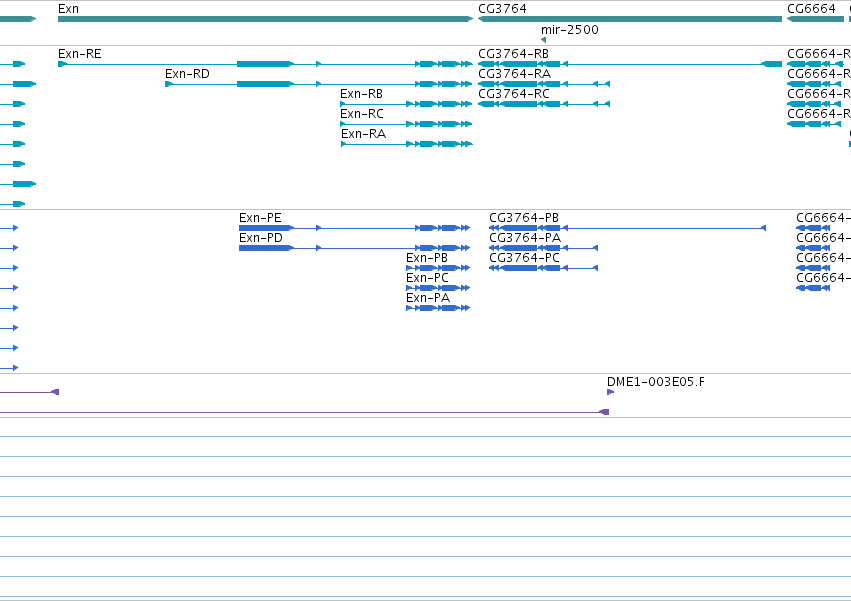Click the Exn-PD large coding exon block
The image size is (851, 601).
tap(266, 248)
